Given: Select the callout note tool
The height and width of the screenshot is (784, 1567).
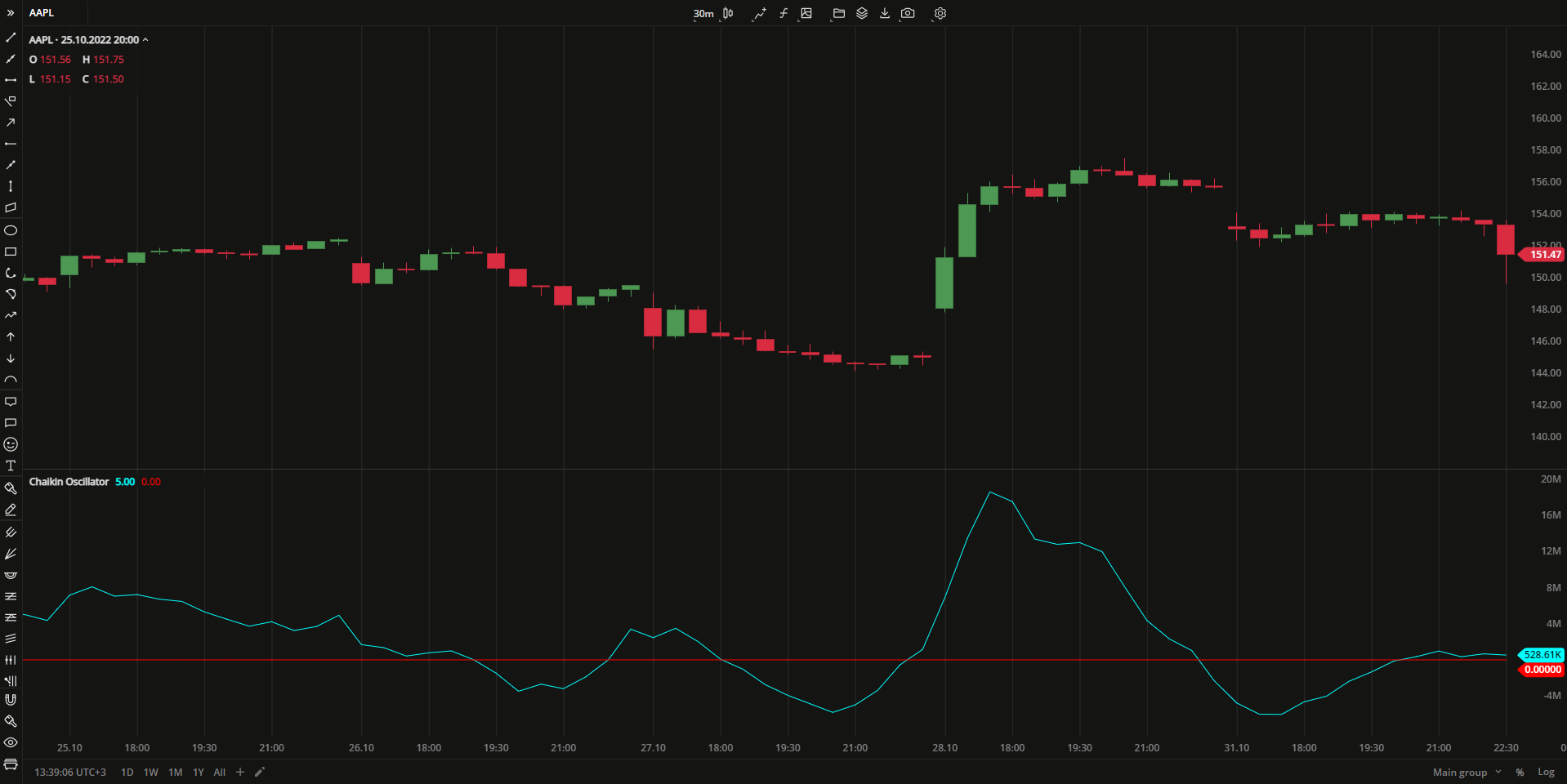Looking at the screenshot, I should tap(11, 402).
